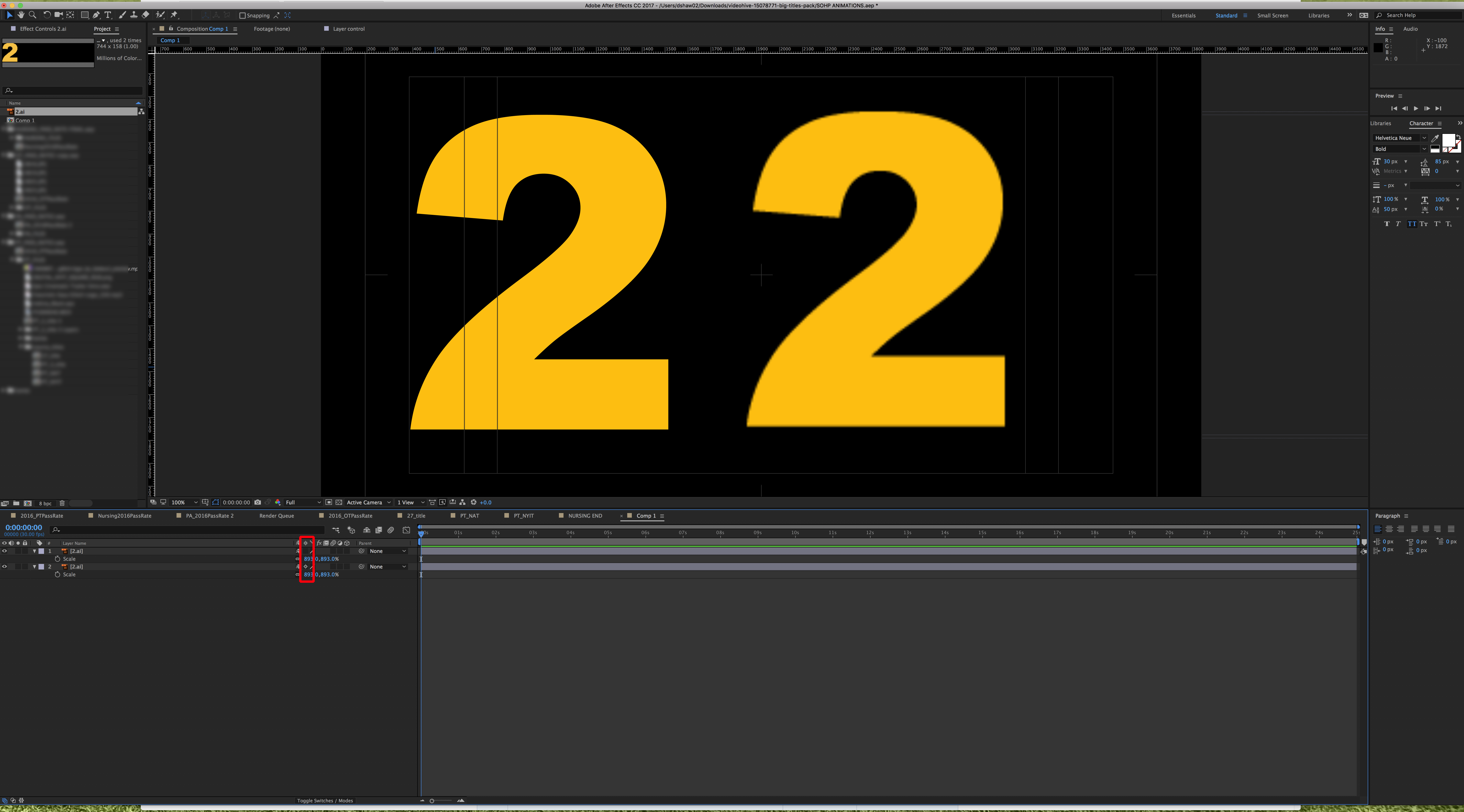Select the Selection arrow tool
This screenshot has height=812, width=1464.
tap(9, 15)
